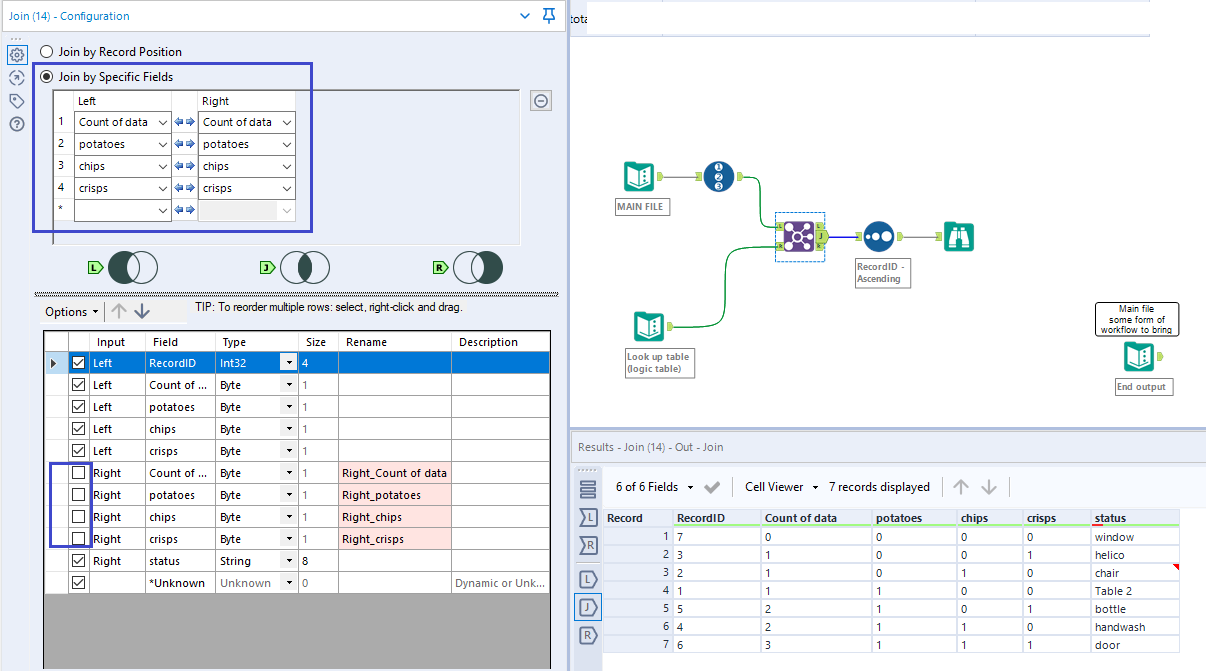Uncheck the Left RecordID field checkbox
The image size is (1206, 671).
(x=79, y=362)
